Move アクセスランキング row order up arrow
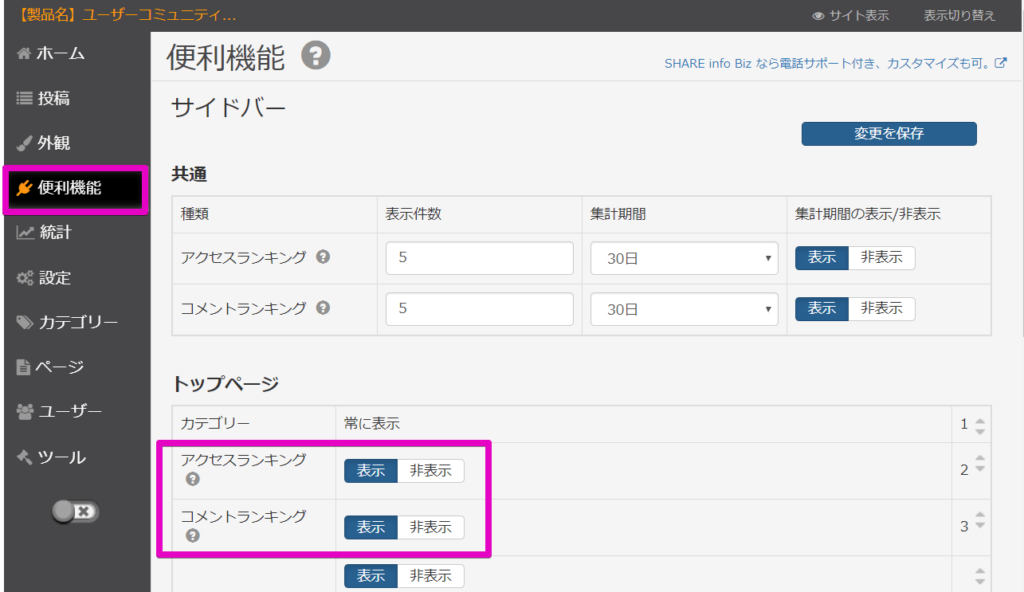Image resolution: width=1024 pixels, height=592 pixels. [x=980, y=459]
